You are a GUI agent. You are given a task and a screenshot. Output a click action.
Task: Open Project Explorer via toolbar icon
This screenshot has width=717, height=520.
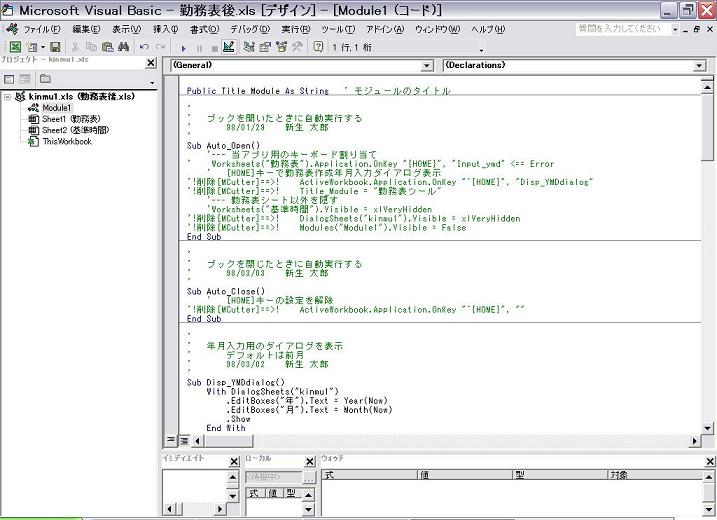tap(249, 47)
